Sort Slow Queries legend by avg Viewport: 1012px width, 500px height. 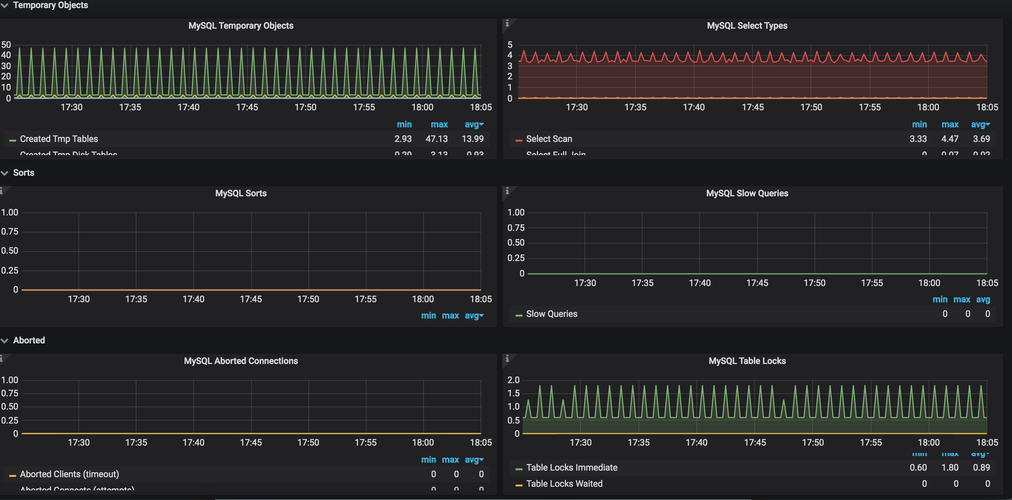point(983,299)
